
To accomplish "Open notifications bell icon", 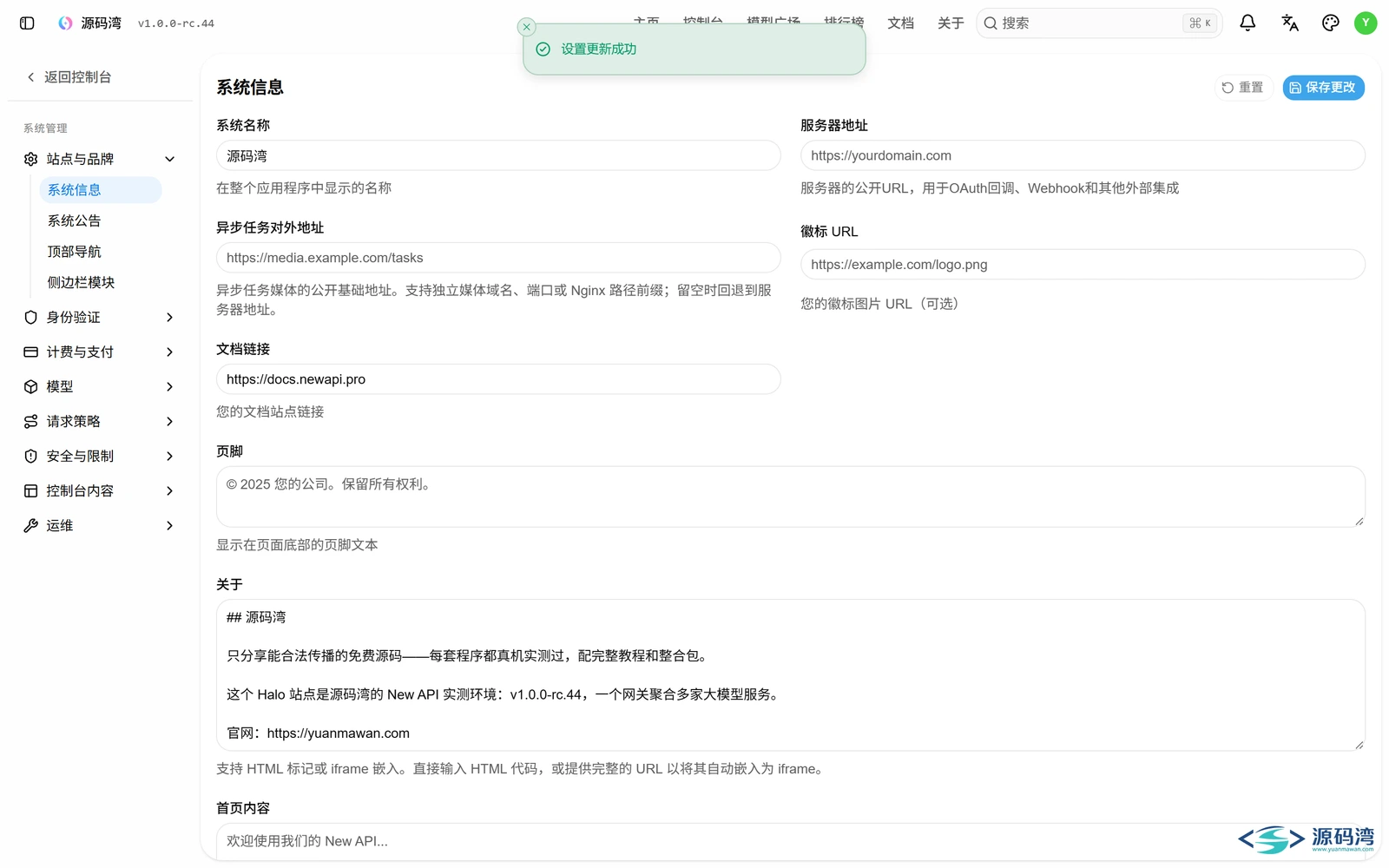I will pyautogui.click(x=1247, y=23).
